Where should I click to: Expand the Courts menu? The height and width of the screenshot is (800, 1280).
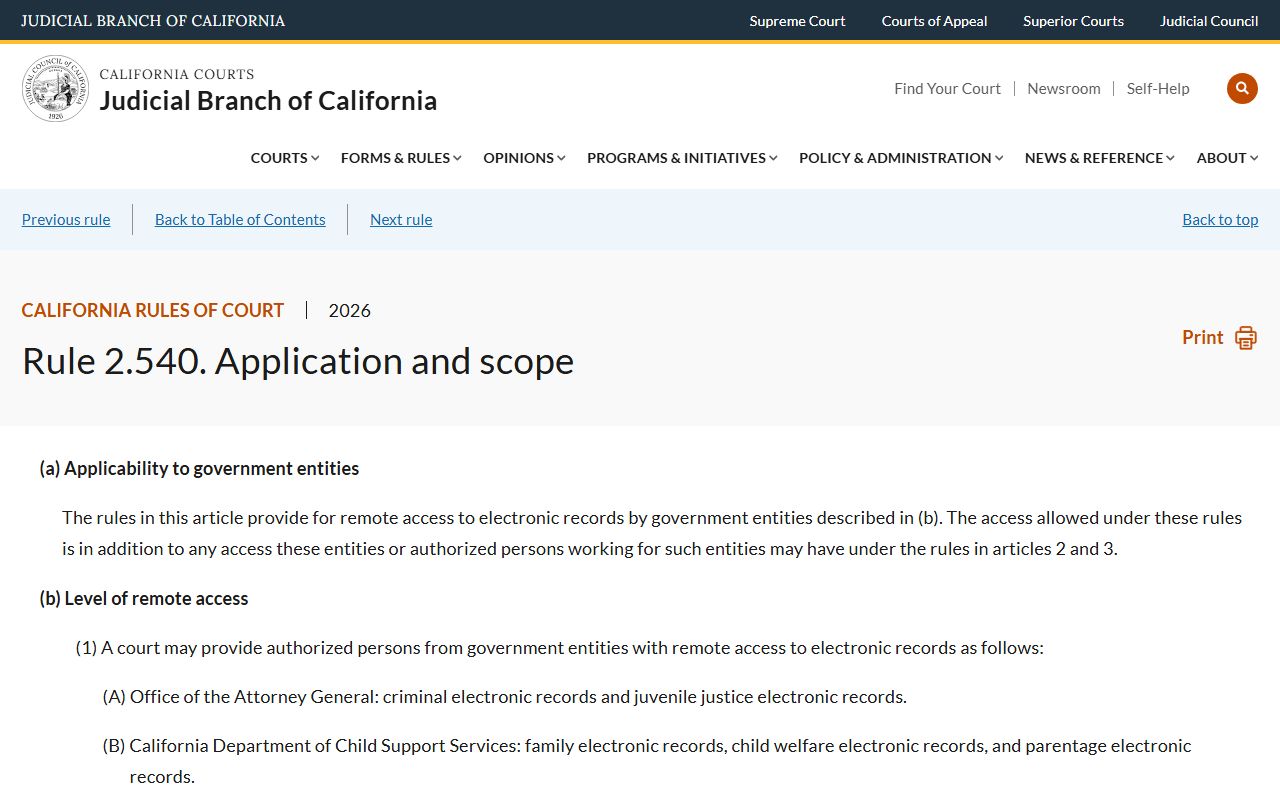[285, 158]
